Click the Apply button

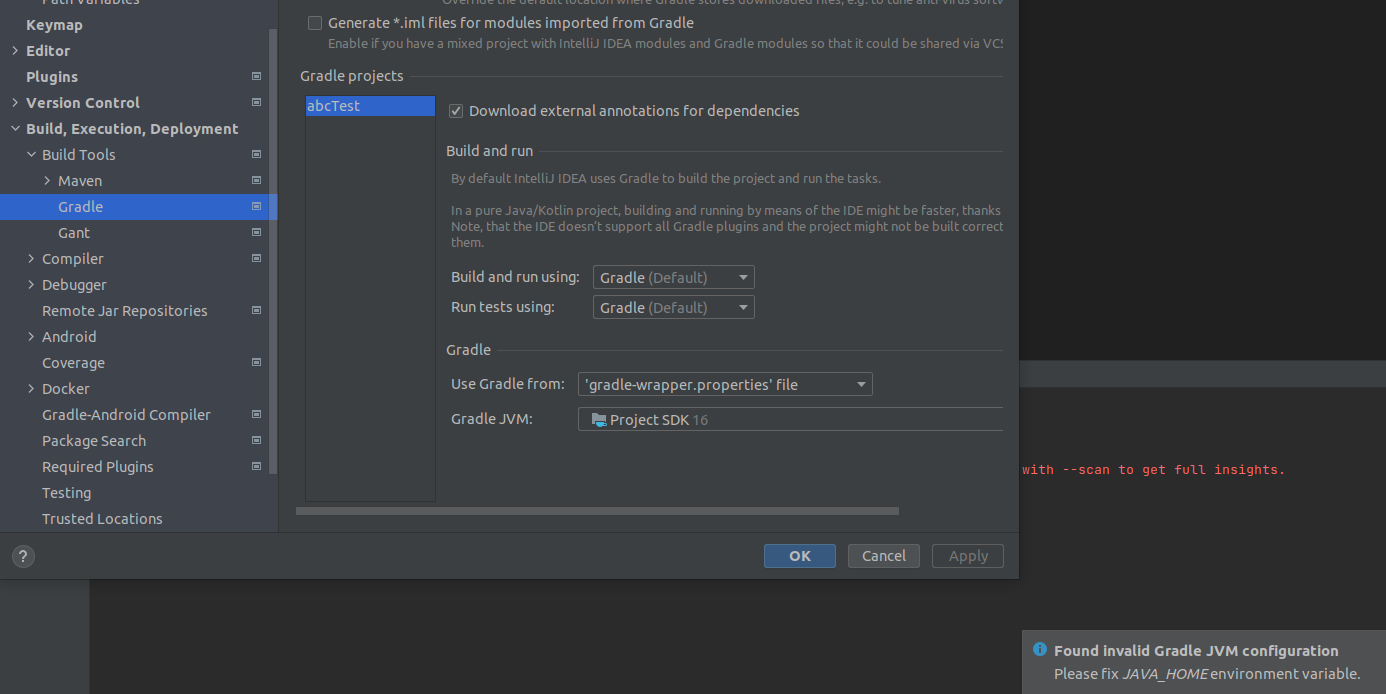968,556
